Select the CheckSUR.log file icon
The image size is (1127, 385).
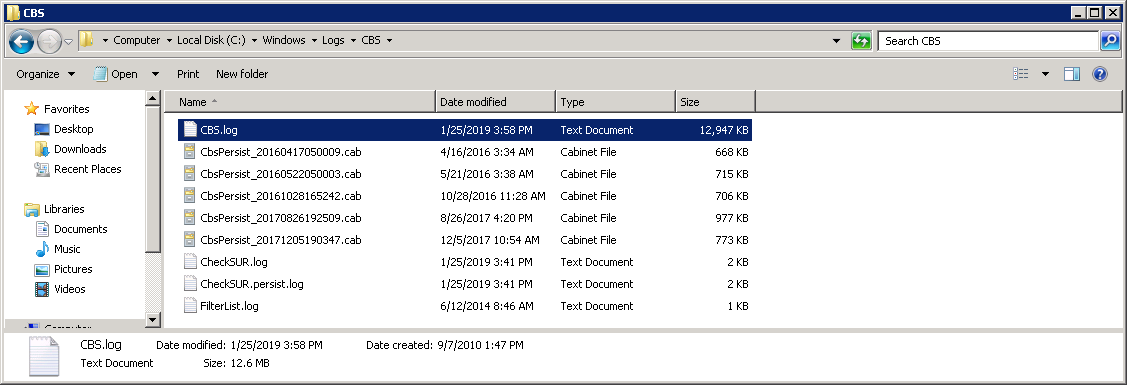[190, 262]
